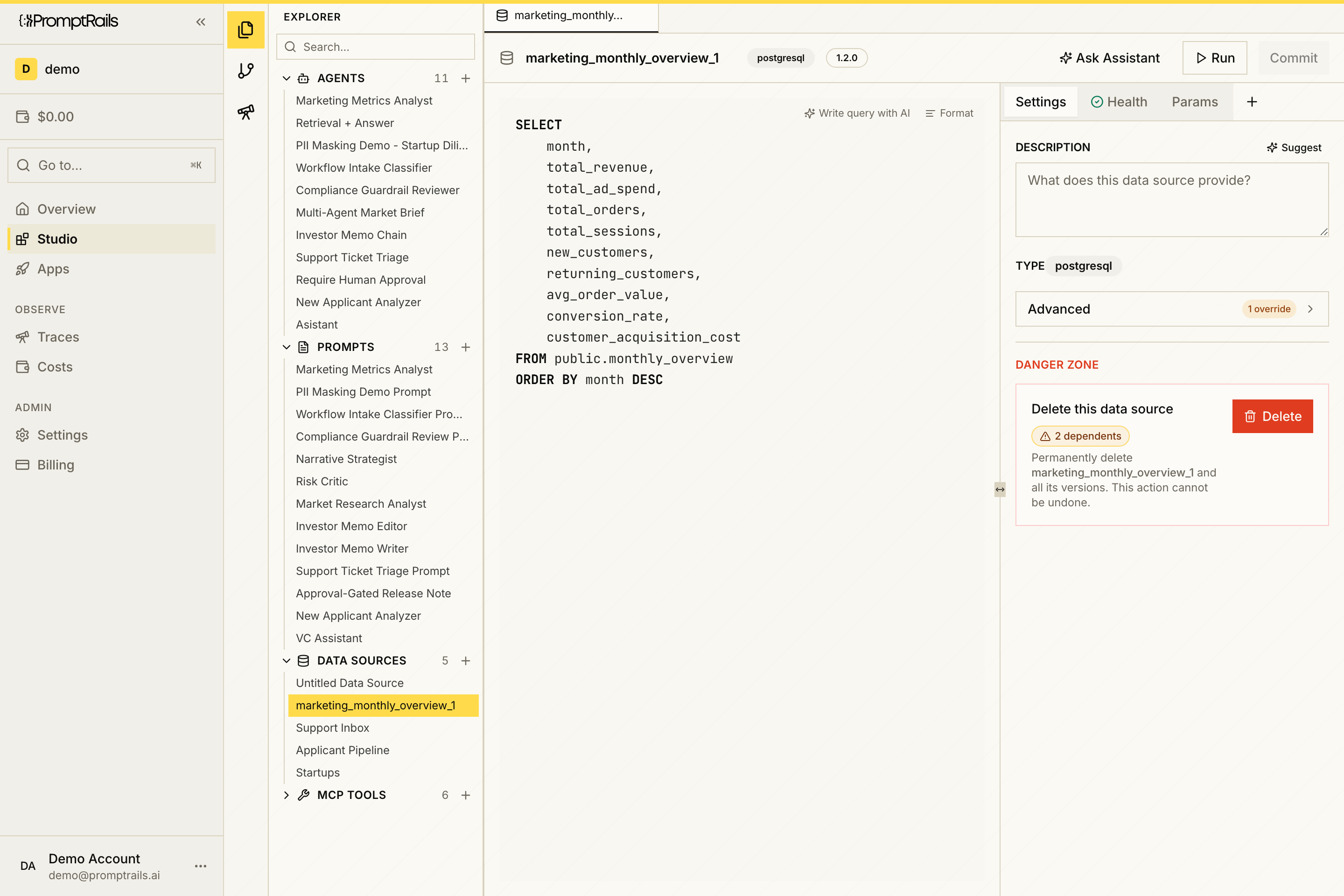Click into the Description text area

tap(1171, 199)
